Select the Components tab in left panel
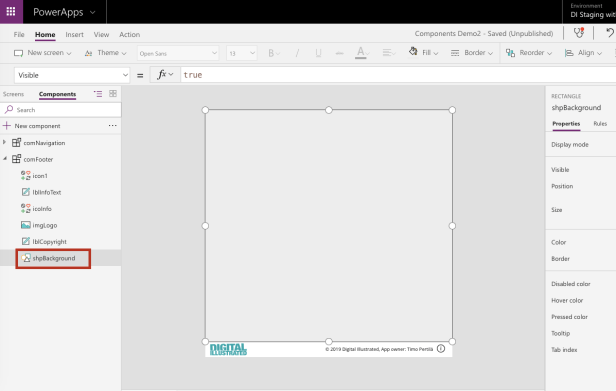The width and height of the screenshot is (616, 391). click(x=57, y=94)
